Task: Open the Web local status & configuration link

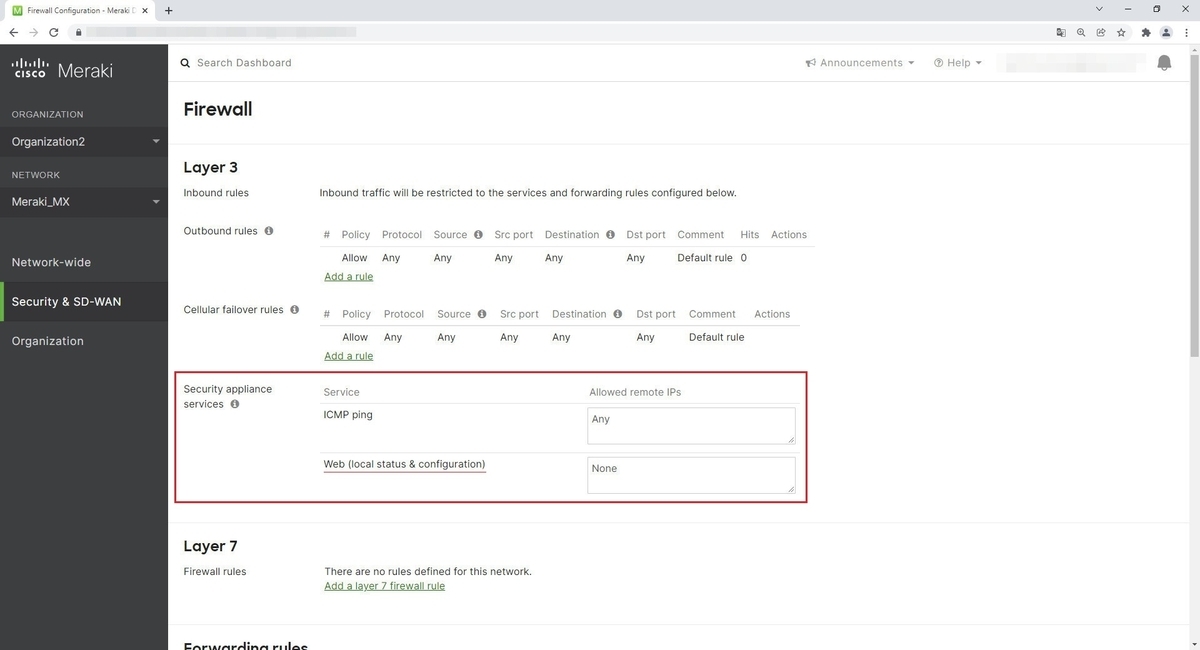Action: pos(404,463)
